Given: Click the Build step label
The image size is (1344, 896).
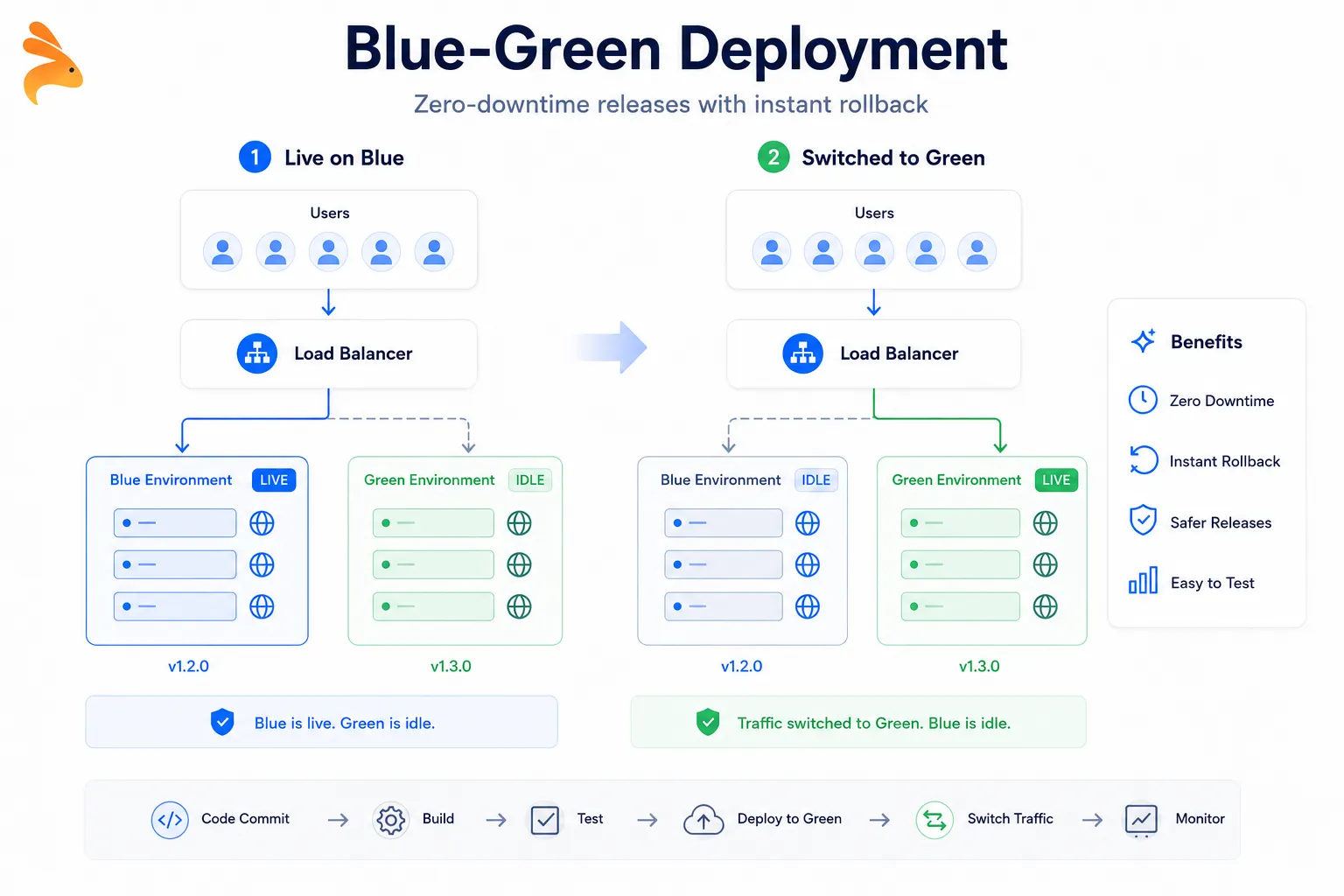Looking at the screenshot, I should (x=438, y=819).
